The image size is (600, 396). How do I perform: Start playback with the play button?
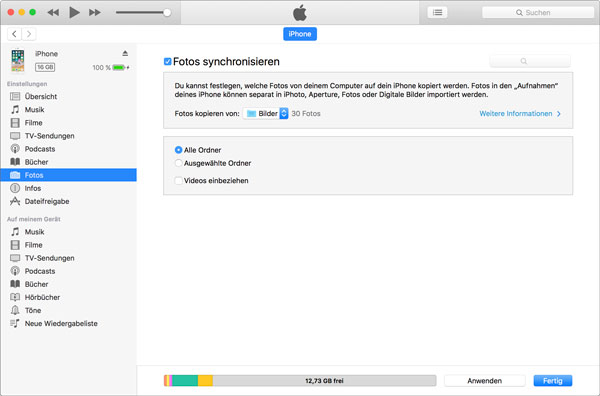tap(74, 13)
